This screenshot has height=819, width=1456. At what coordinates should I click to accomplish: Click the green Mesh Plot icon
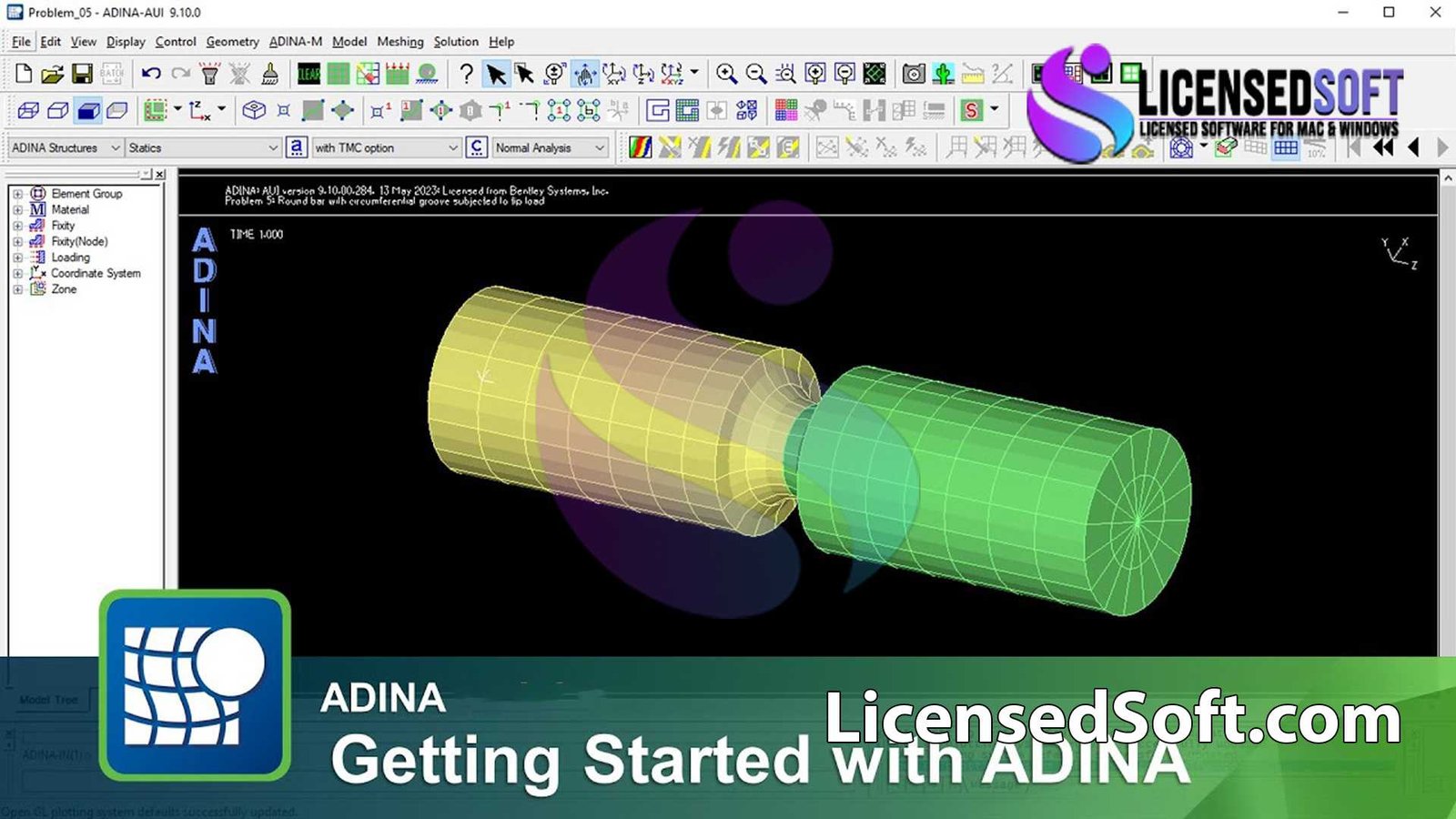point(339,74)
